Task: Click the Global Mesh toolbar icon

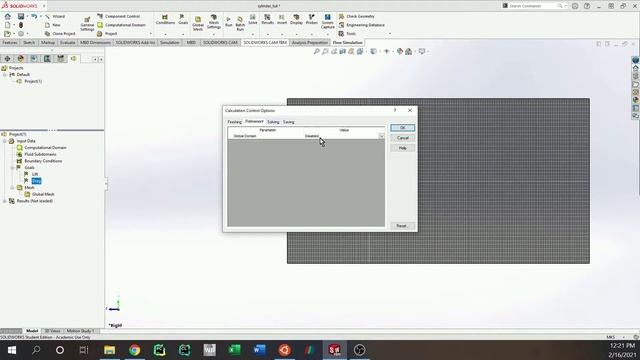Action: pos(198,23)
